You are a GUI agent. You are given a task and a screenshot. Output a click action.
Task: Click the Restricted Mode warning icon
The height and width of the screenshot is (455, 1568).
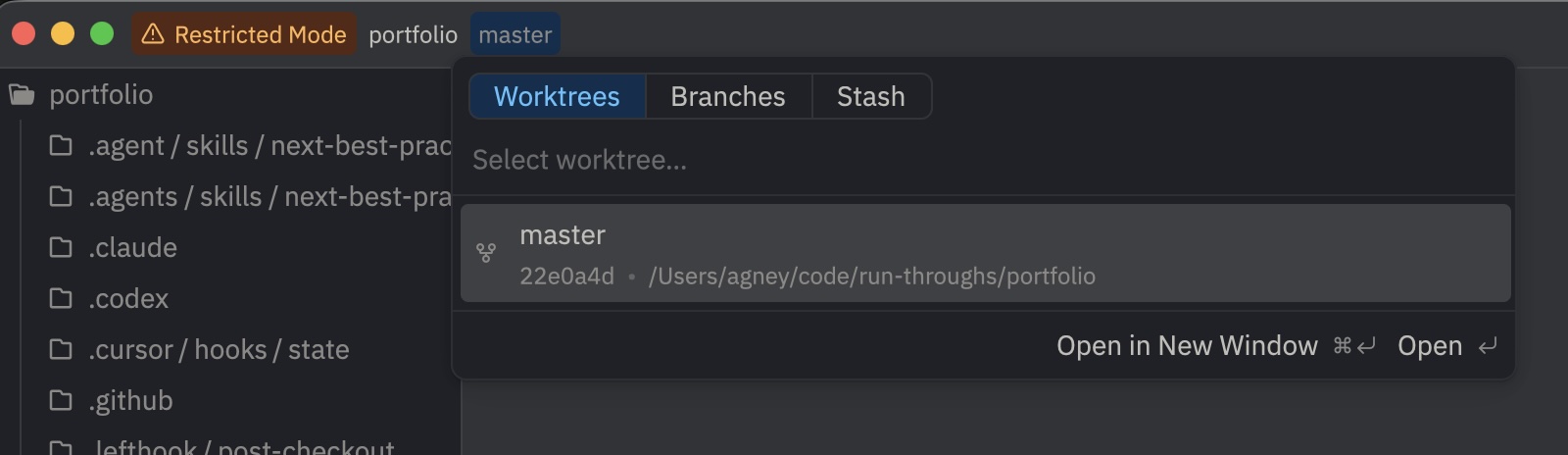point(153,34)
